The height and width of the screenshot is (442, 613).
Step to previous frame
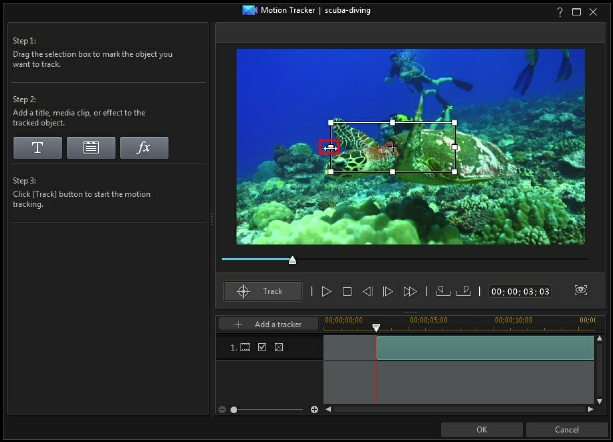367,292
